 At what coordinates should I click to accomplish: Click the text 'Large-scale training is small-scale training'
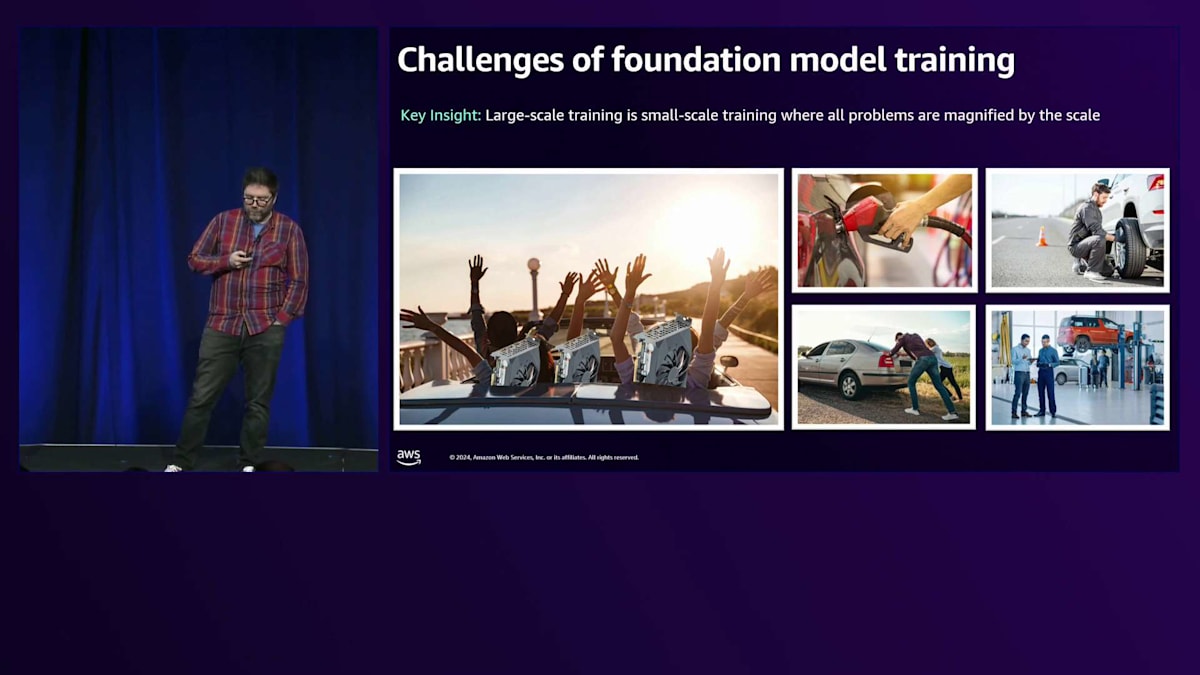tap(631, 115)
